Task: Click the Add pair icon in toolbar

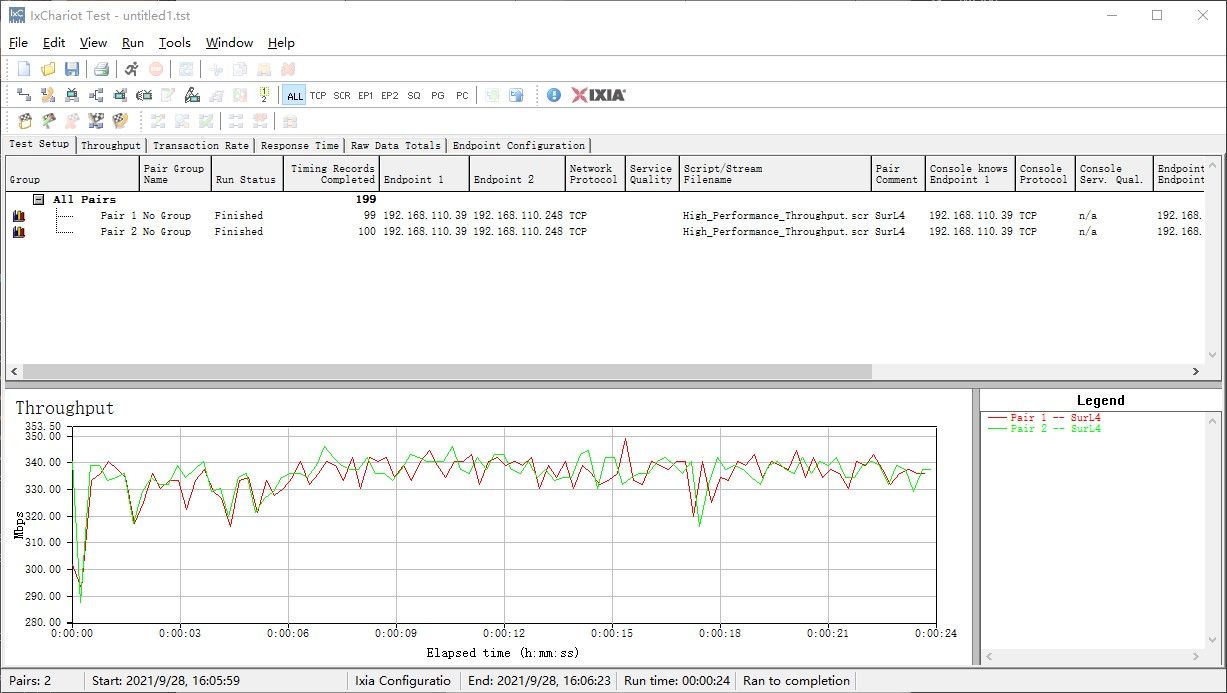Action: click(23, 95)
